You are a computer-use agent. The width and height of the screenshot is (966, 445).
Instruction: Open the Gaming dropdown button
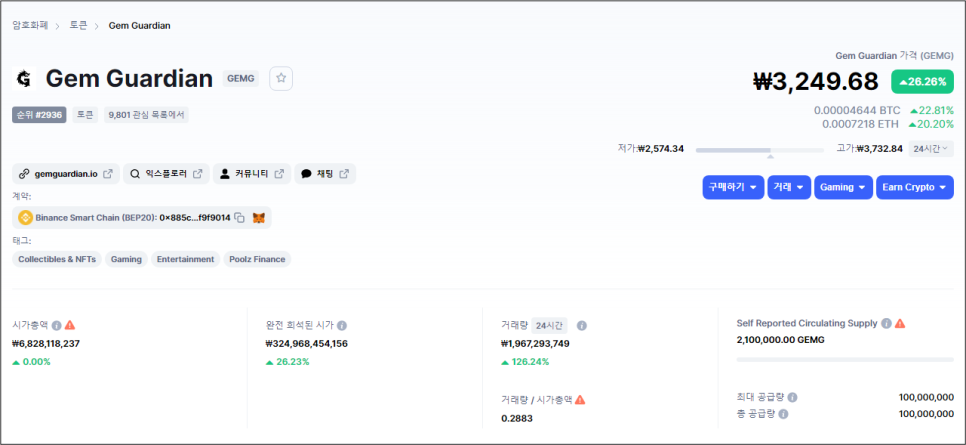coord(842,187)
